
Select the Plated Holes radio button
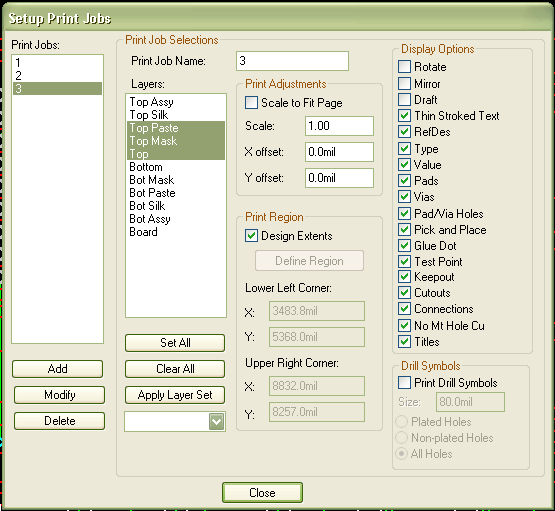[401, 422]
